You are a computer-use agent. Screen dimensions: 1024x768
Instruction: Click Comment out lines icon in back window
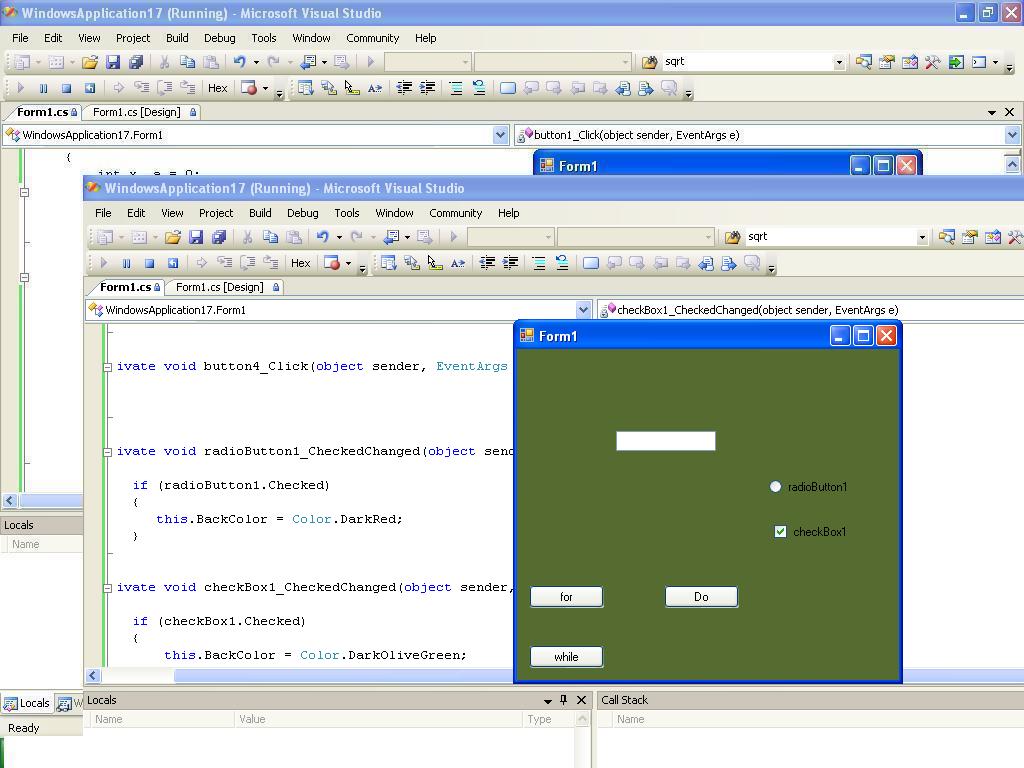point(456,88)
